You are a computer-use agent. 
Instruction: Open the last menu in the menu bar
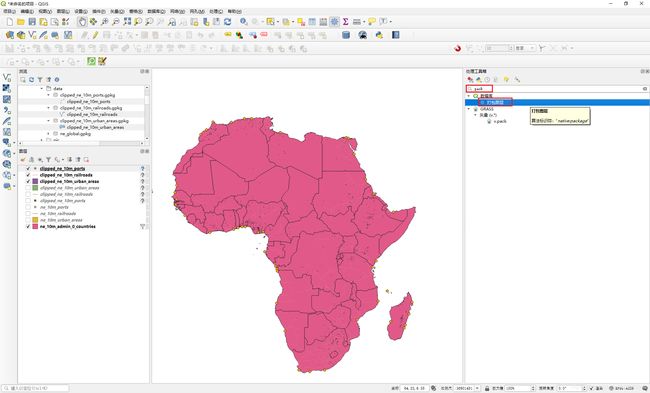point(235,11)
